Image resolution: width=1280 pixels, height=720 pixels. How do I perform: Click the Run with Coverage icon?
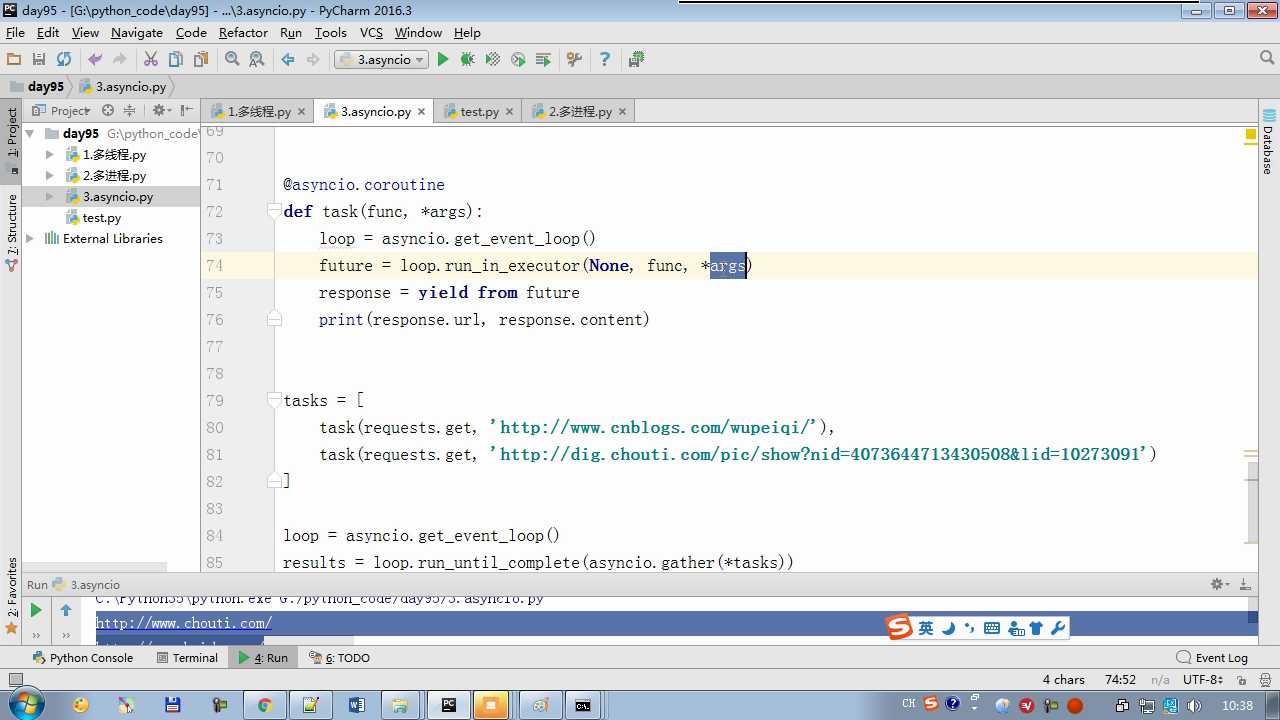[x=493, y=60]
